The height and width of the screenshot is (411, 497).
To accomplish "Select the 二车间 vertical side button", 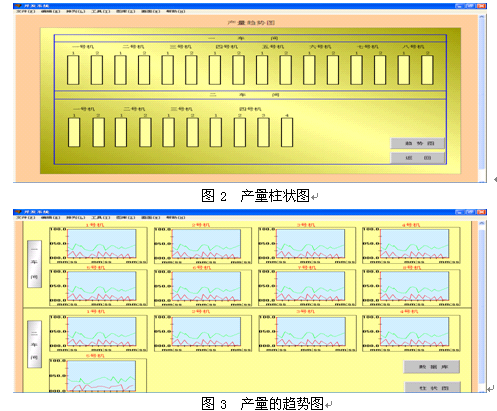I will 34,344.
